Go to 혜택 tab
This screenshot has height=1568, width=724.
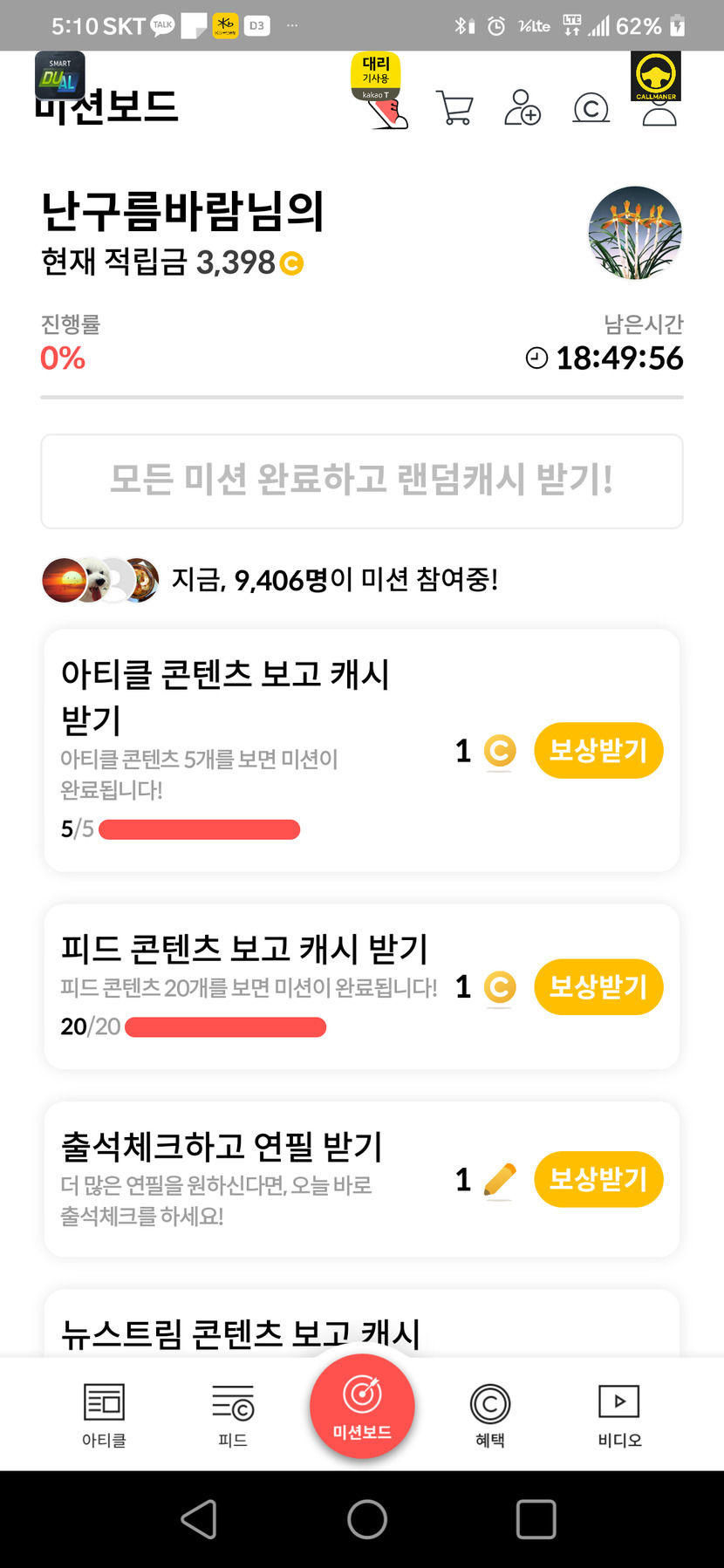[490, 1415]
